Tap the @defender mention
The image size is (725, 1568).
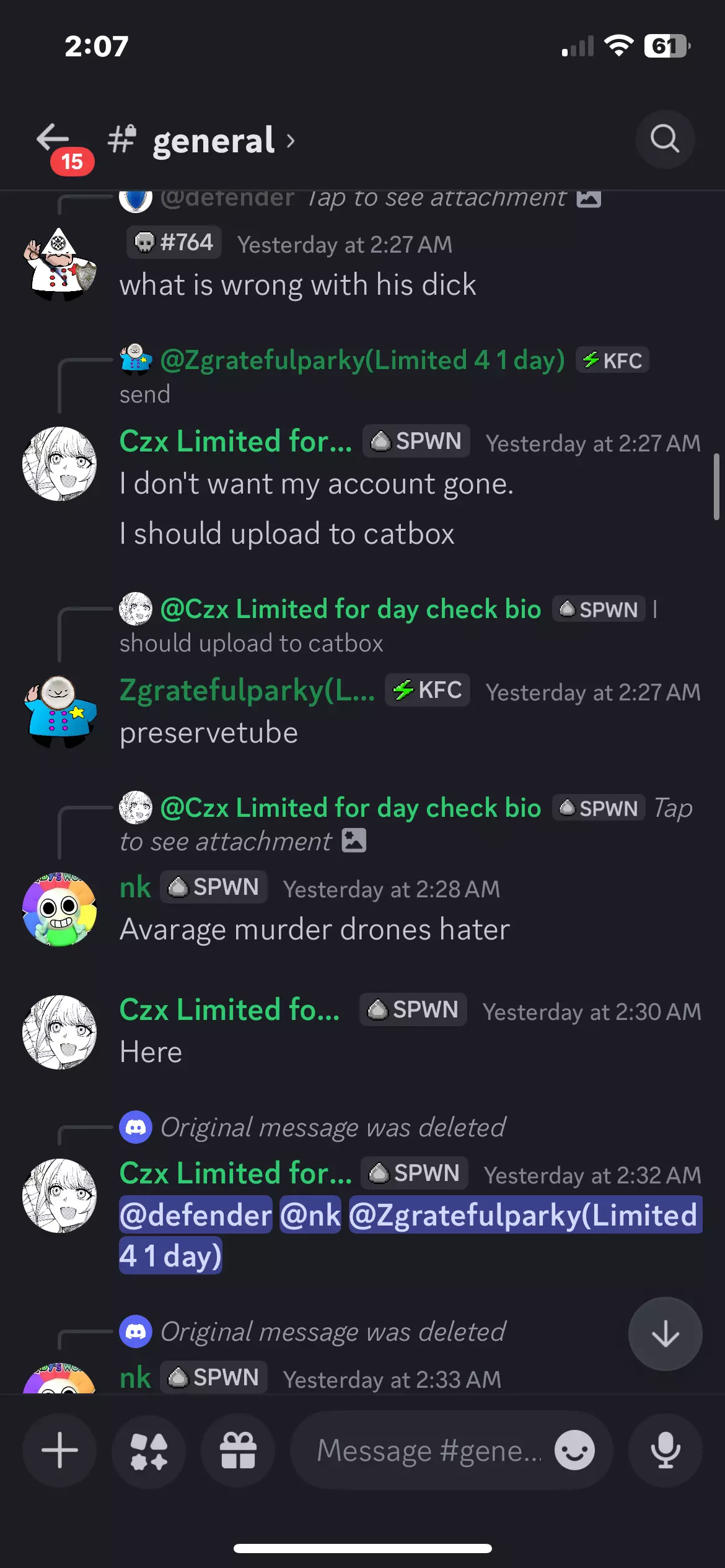tap(196, 1214)
